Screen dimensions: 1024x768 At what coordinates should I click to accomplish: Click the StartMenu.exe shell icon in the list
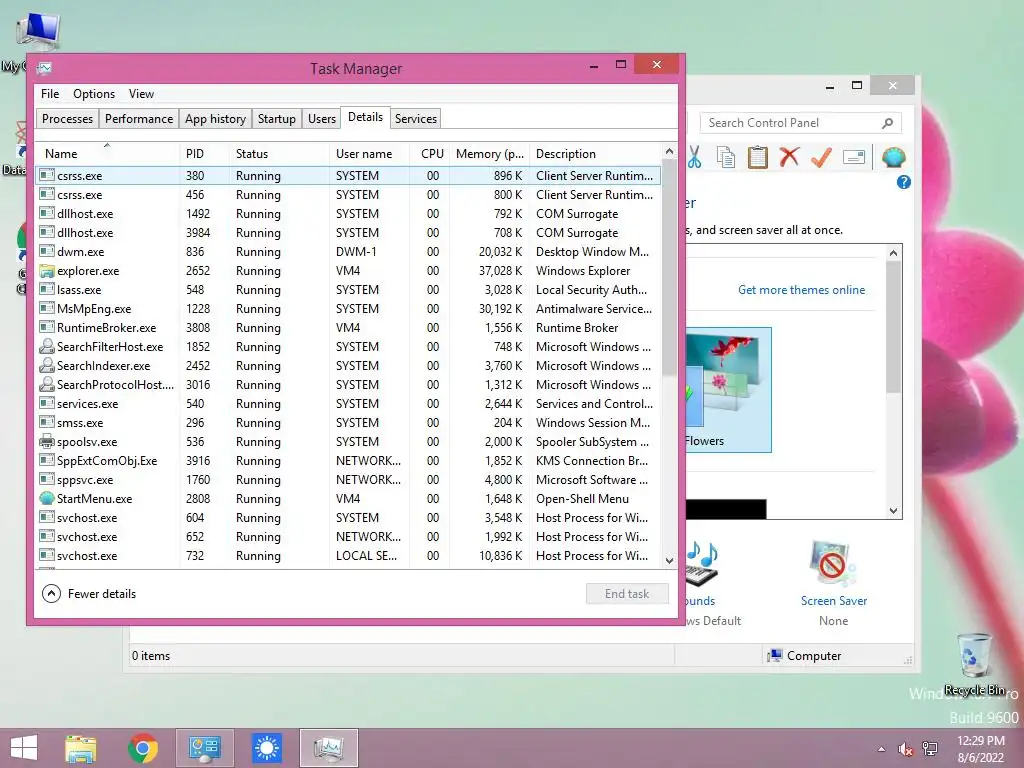click(x=46, y=498)
